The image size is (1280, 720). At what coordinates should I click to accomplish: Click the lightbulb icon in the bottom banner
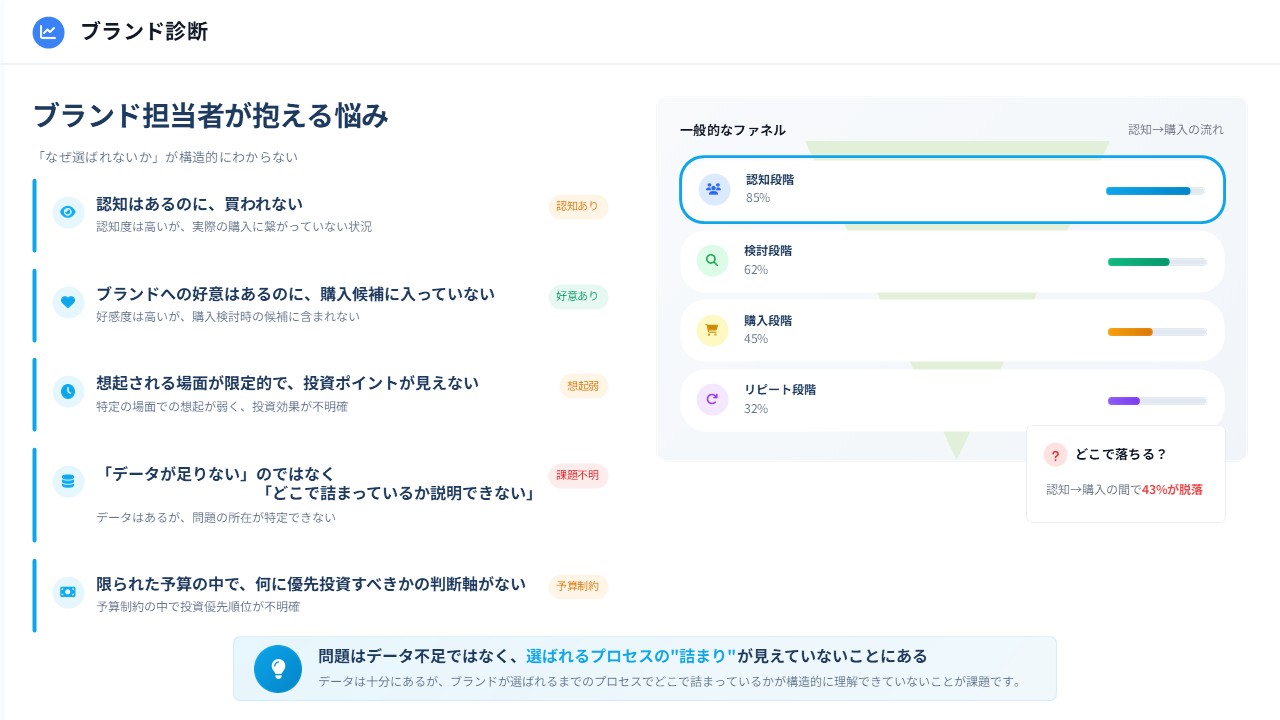pos(278,668)
